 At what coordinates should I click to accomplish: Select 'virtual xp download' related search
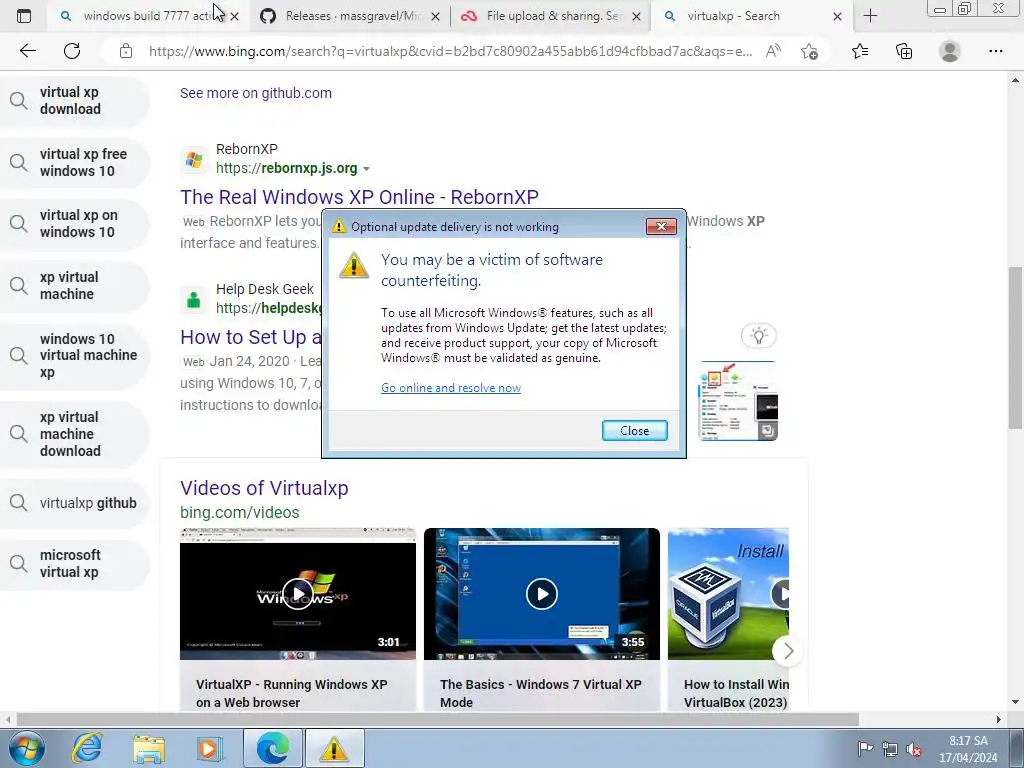[x=74, y=101]
